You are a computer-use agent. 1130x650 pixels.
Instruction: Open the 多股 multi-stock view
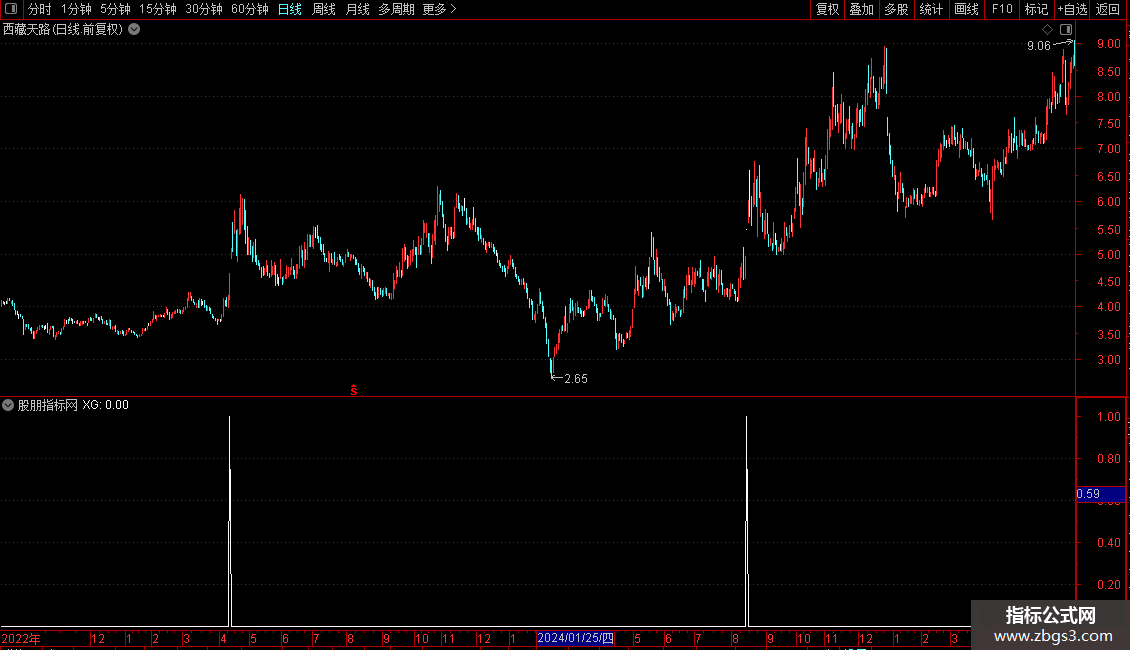click(896, 9)
